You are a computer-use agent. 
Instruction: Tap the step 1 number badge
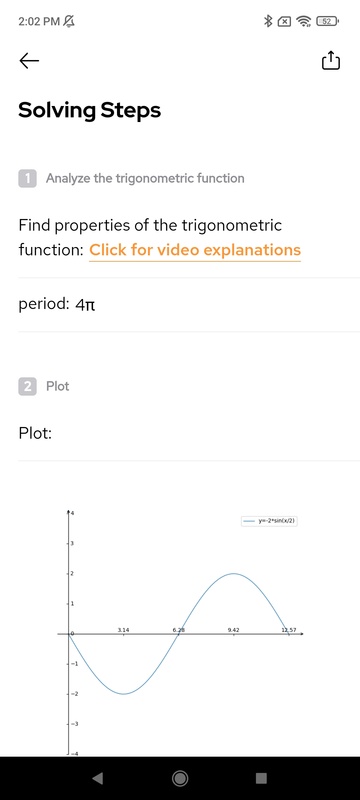pos(28,179)
